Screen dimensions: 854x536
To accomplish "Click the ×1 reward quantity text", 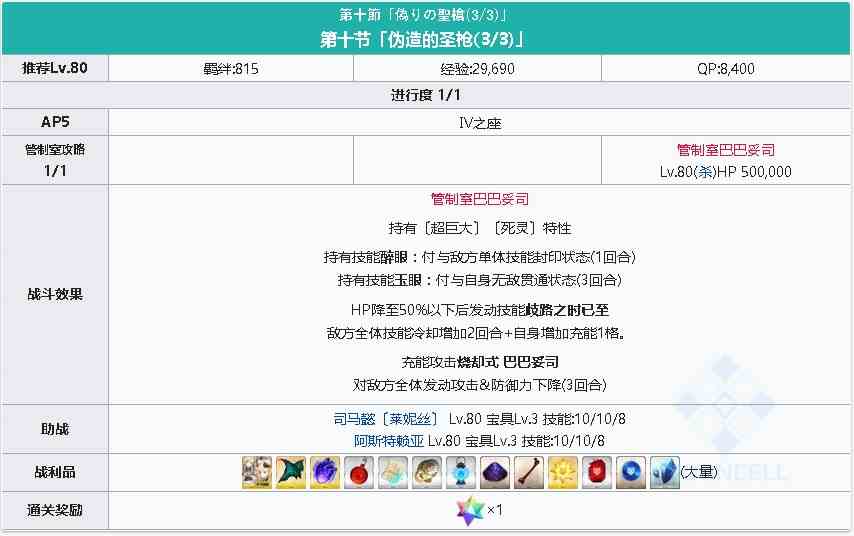I will (x=495, y=510).
